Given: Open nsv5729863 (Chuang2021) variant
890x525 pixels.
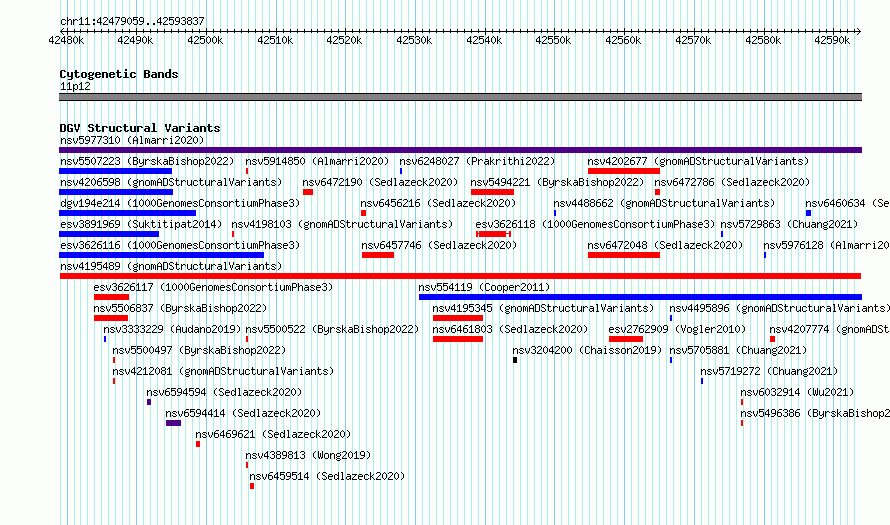Looking at the screenshot, I should [x=790, y=224].
